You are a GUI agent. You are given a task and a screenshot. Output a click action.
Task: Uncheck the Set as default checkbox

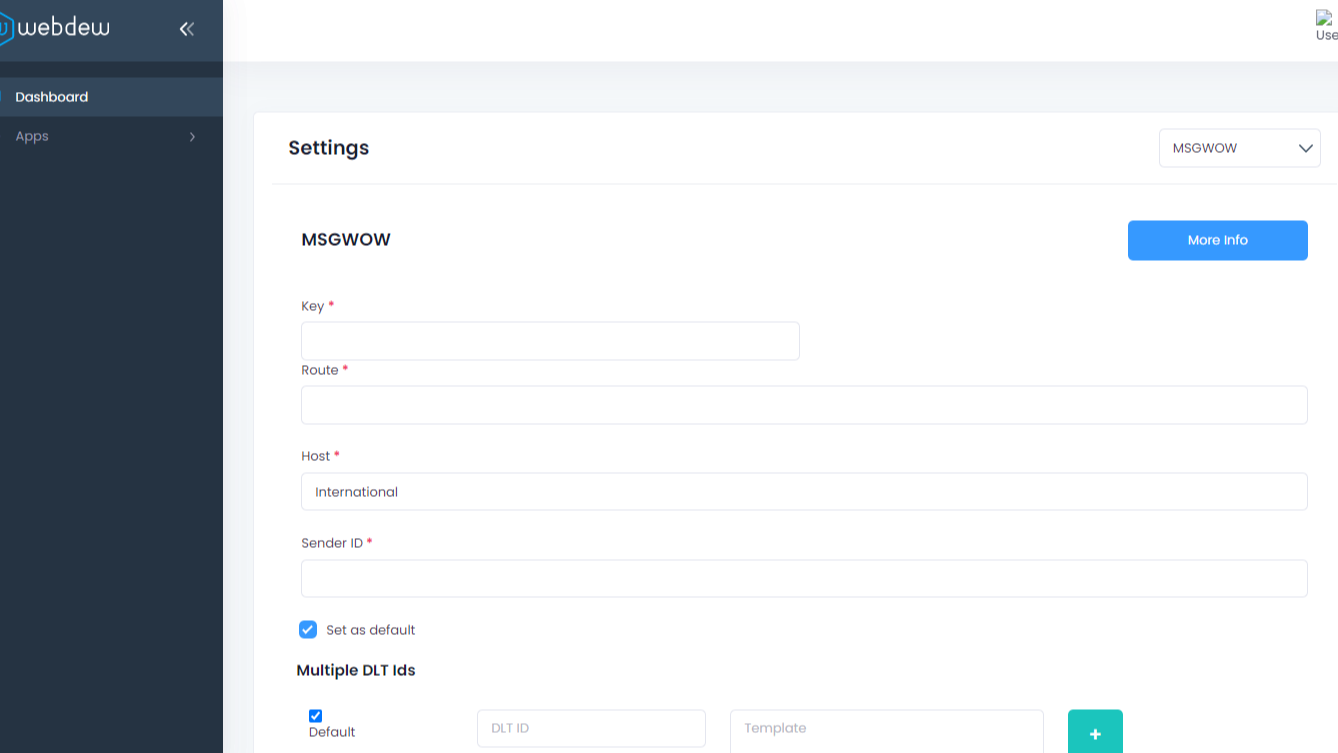pyautogui.click(x=308, y=630)
